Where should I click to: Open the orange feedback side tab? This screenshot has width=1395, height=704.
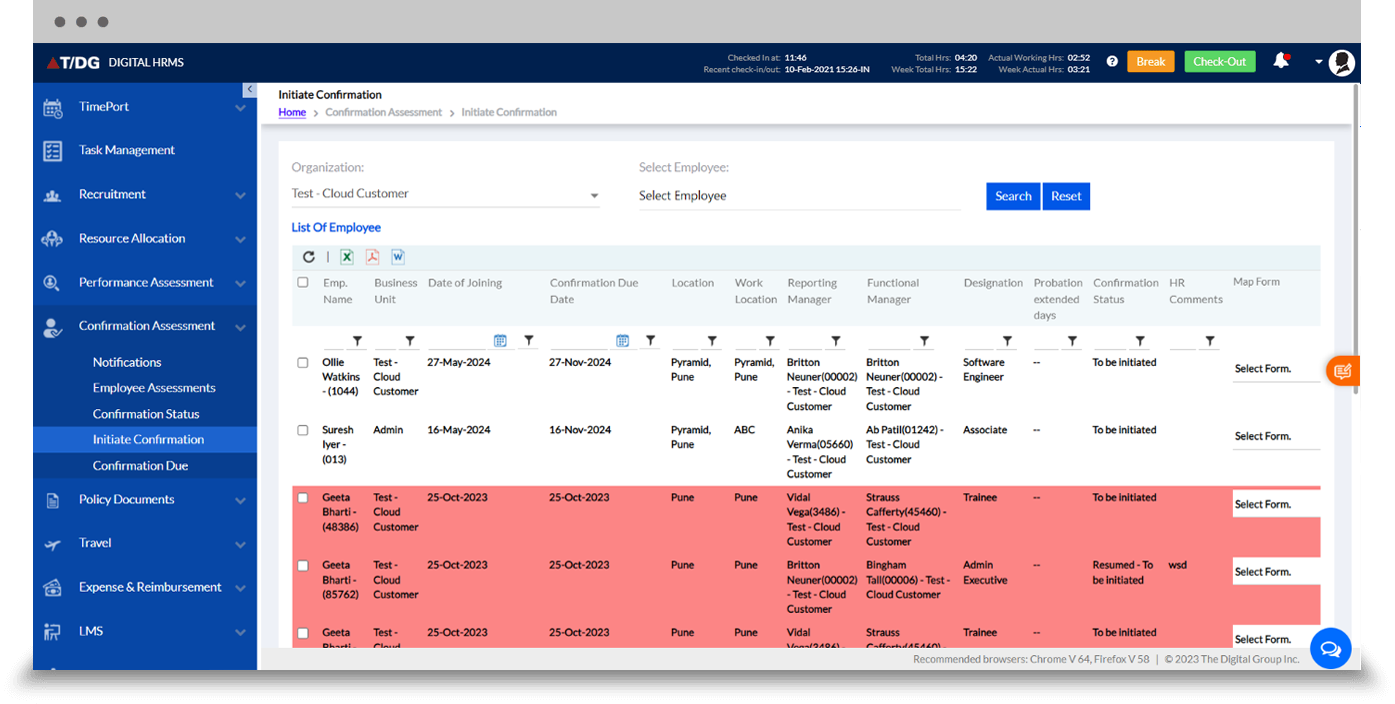pos(1342,371)
